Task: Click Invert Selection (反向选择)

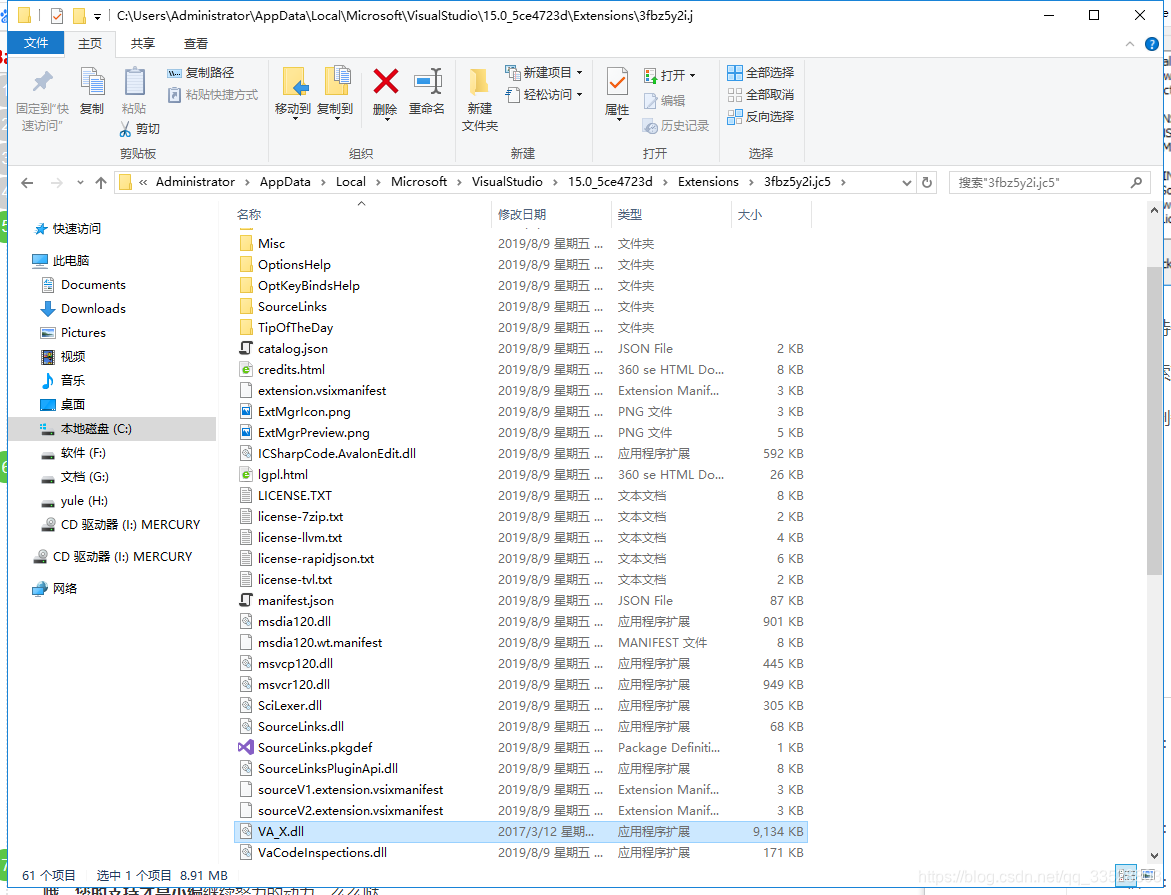Action: pos(760,117)
